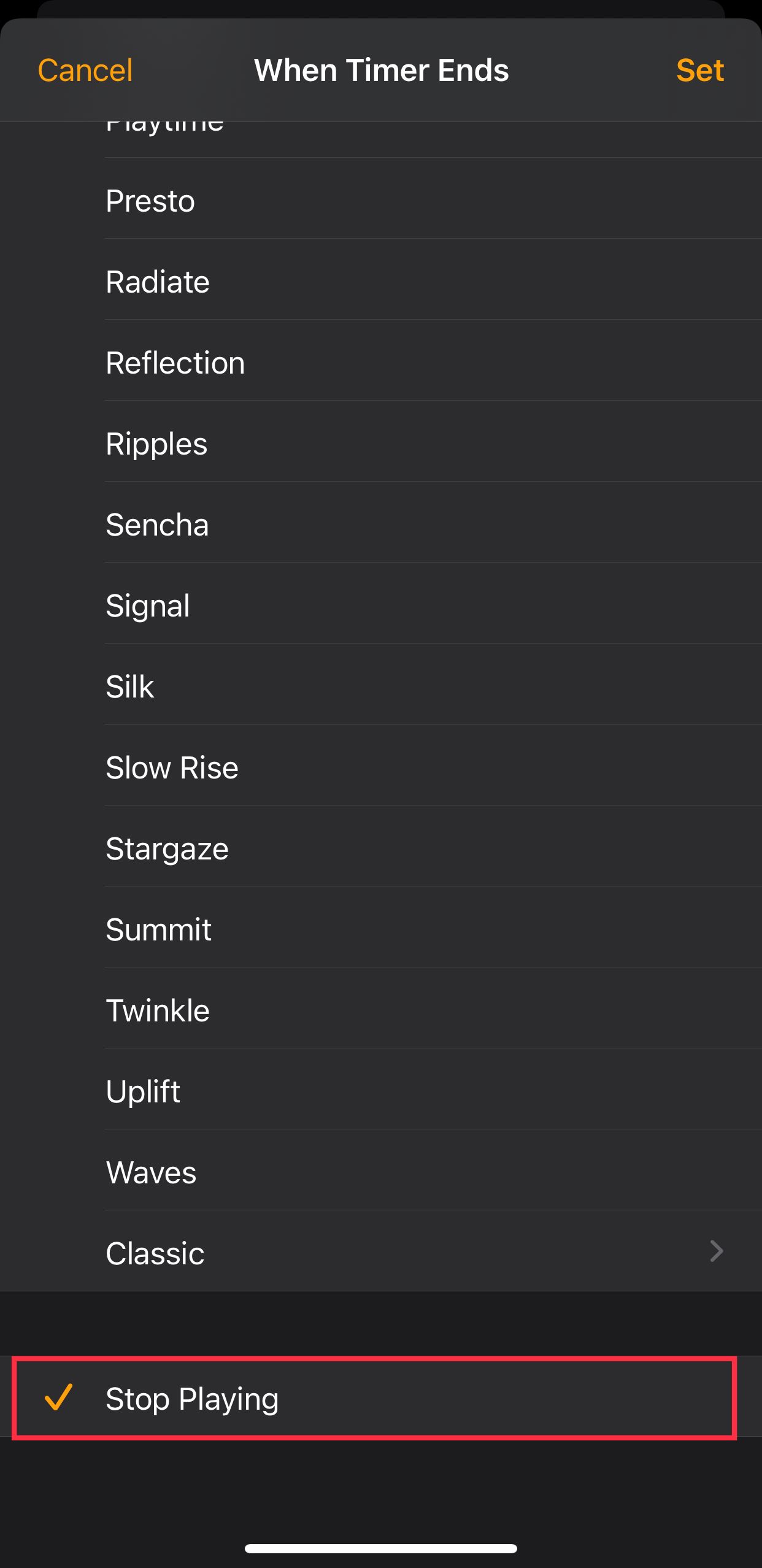Open Classic via its chevron arrow
This screenshot has width=762, height=1568.
pyautogui.click(x=716, y=1253)
